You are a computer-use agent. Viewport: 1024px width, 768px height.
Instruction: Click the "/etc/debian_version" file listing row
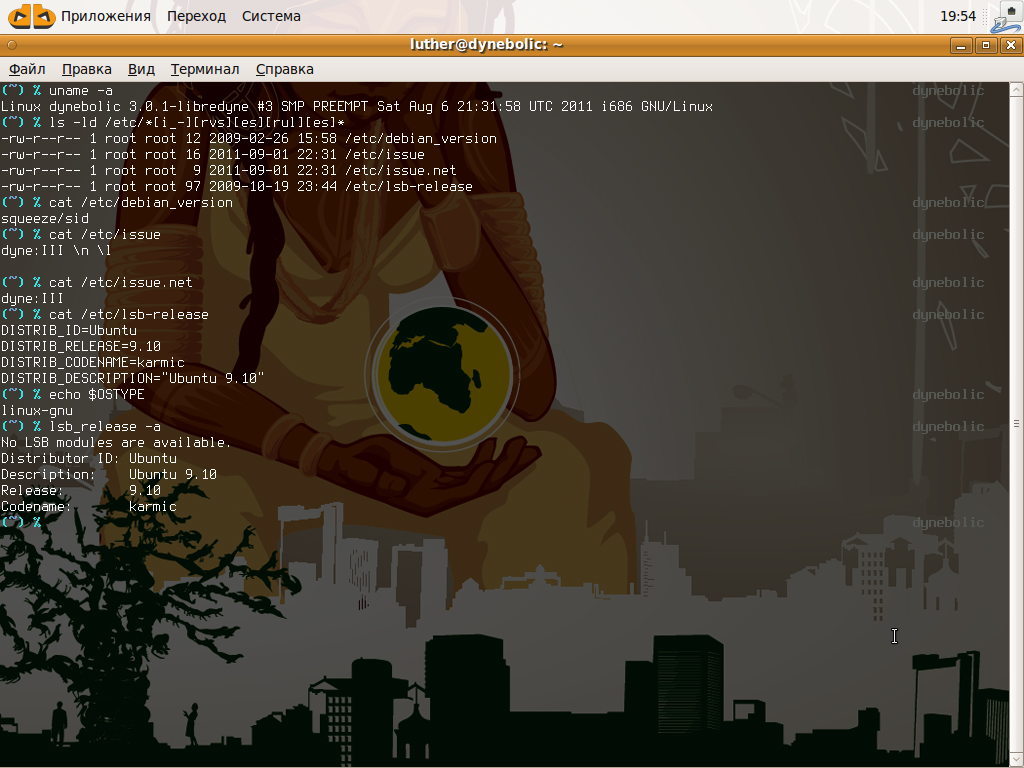[249, 138]
